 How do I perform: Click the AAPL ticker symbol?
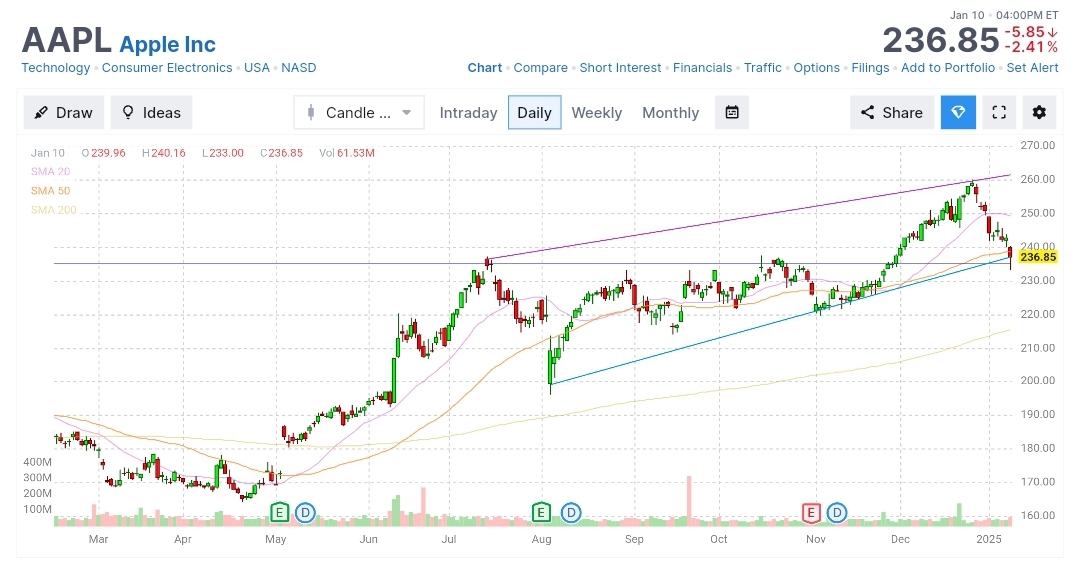pyautogui.click(x=66, y=40)
